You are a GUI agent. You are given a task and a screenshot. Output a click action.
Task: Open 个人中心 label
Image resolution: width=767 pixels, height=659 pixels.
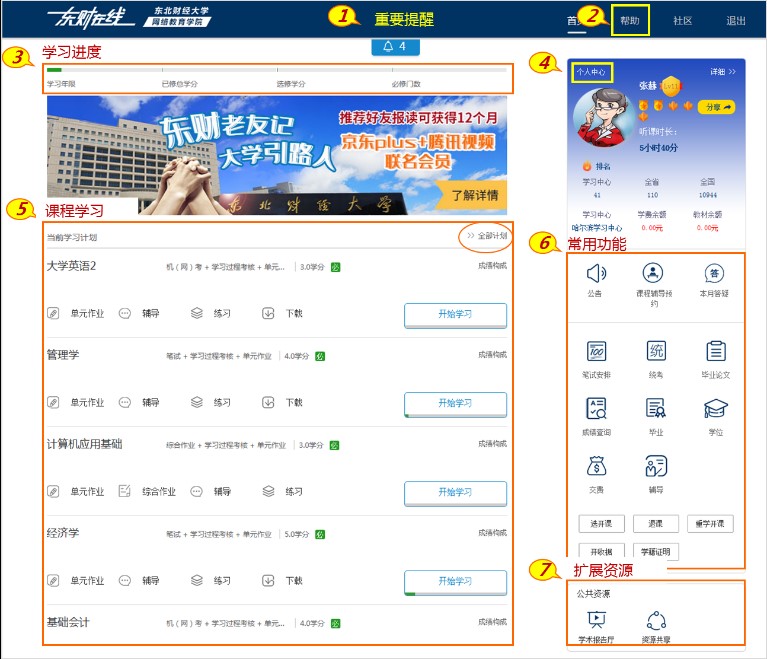point(591,72)
